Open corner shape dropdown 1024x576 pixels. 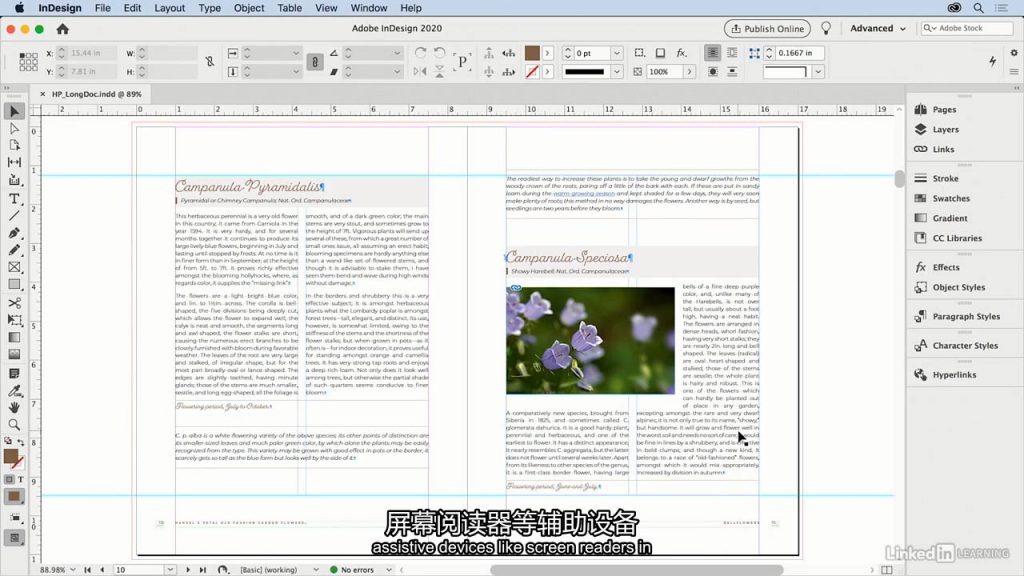[x=818, y=71]
